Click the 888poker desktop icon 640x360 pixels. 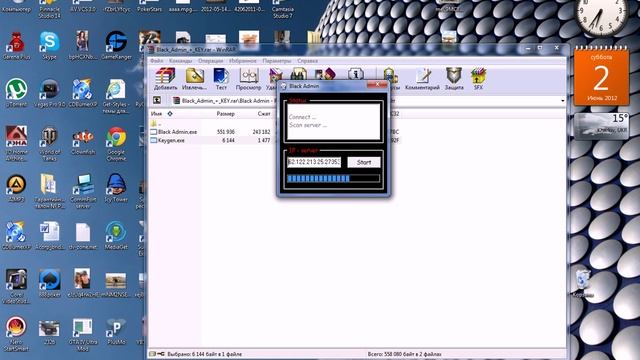coord(50,283)
